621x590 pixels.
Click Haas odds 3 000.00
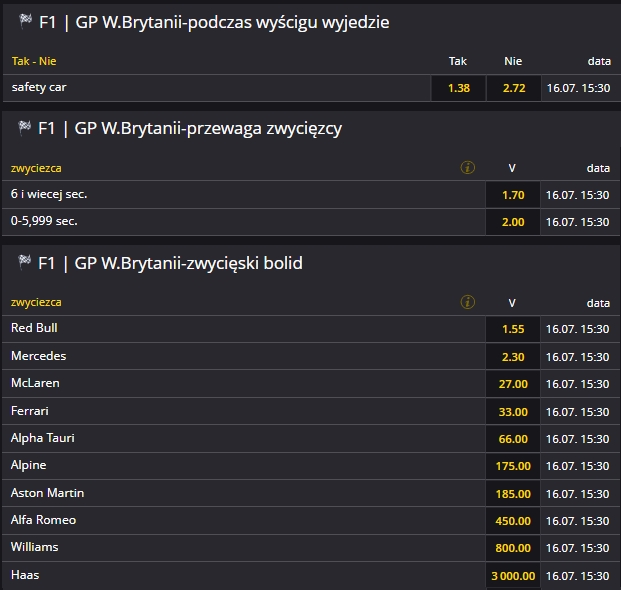pos(513,576)
